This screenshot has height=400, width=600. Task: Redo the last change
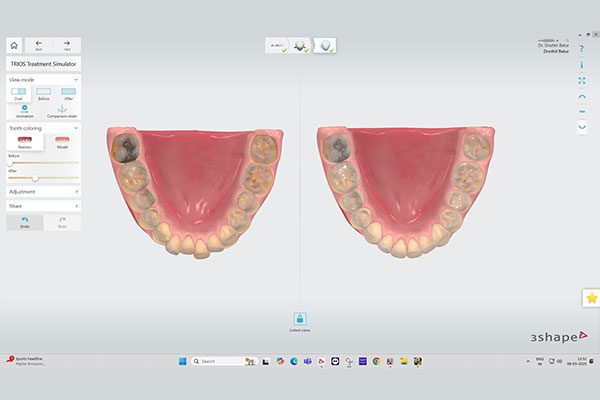click(x=62, y=222)
